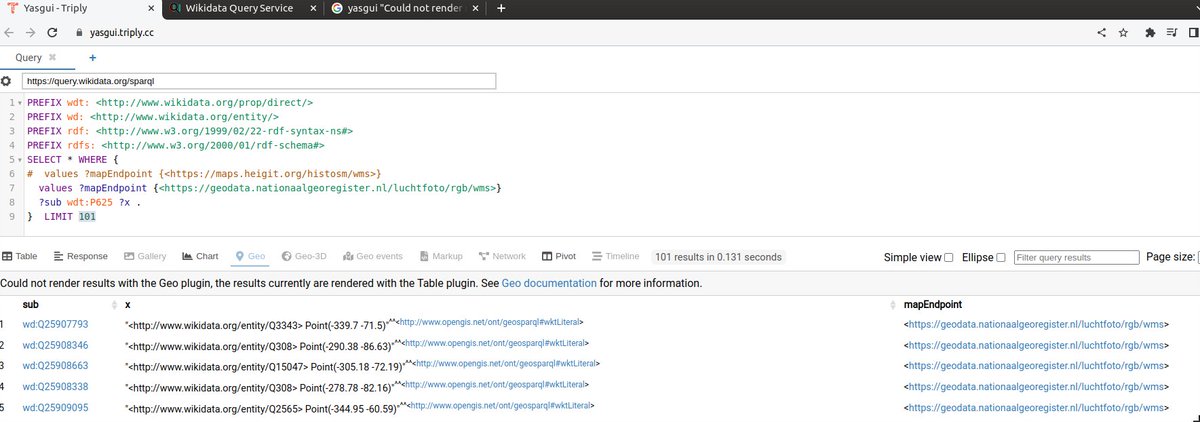Switch to the yasgui Google search tab
Image resolution: width=1200 pixels, height=422 pixels.
pos(406,8)
